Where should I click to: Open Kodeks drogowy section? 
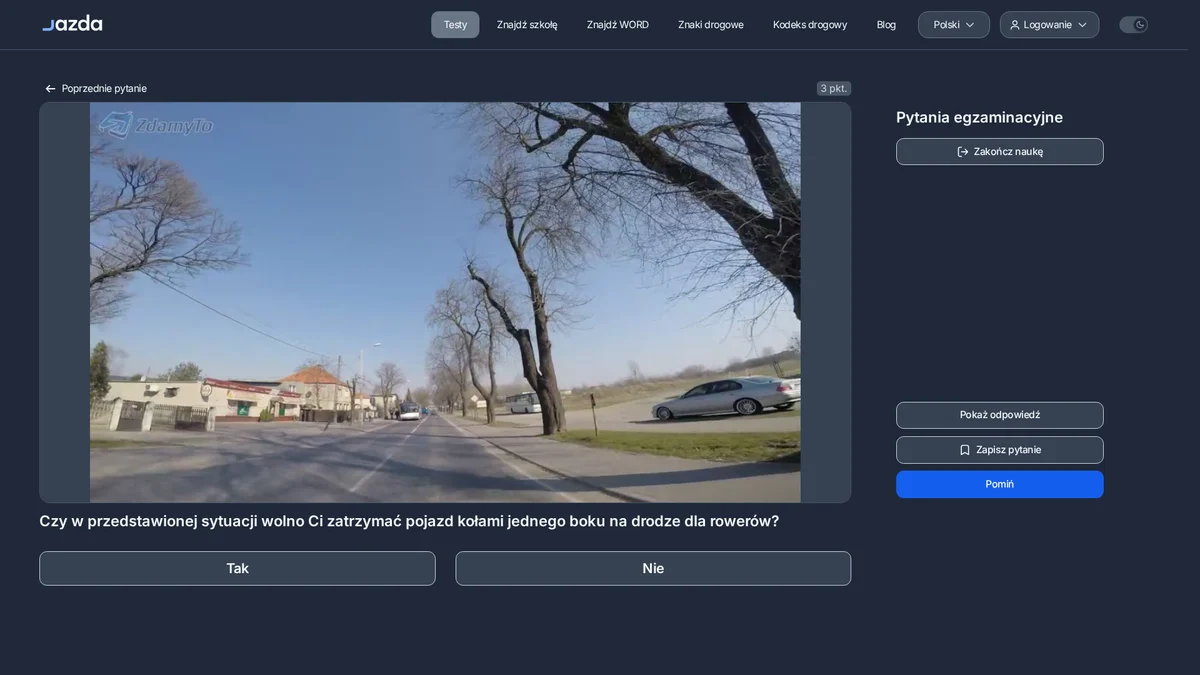point(810,25)
